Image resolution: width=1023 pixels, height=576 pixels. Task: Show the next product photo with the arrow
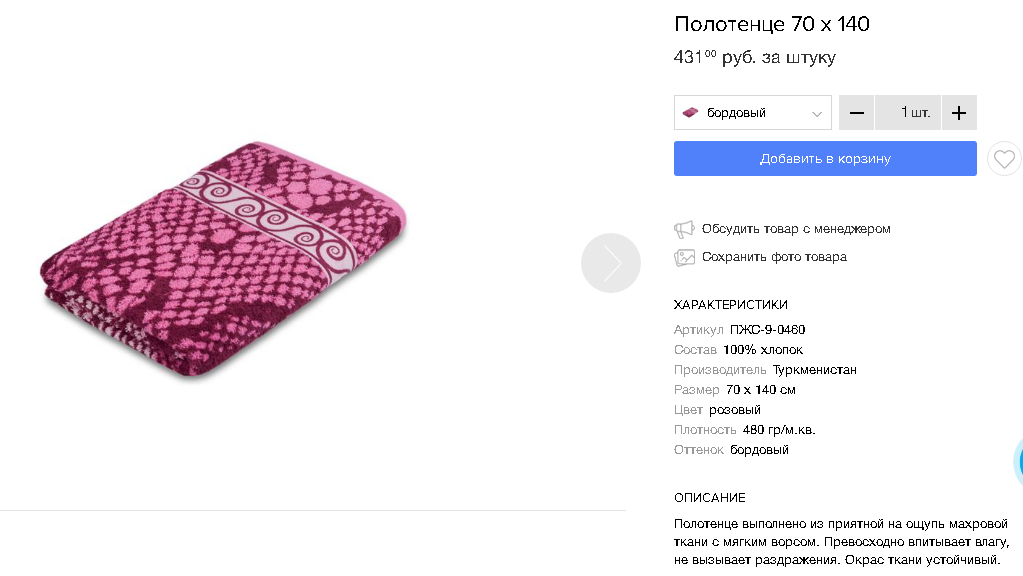[610, 263]
